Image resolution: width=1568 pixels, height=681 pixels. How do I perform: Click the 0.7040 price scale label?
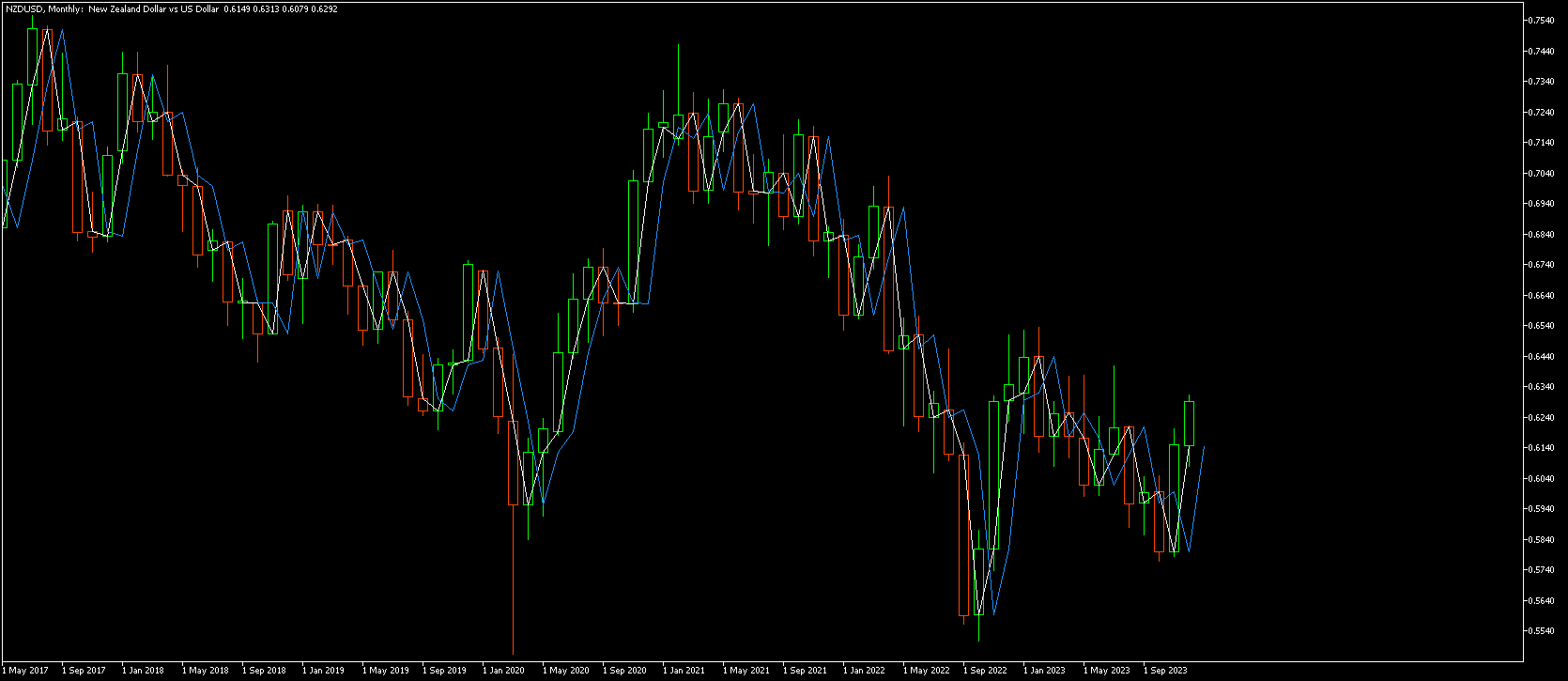pos(1541,174)
